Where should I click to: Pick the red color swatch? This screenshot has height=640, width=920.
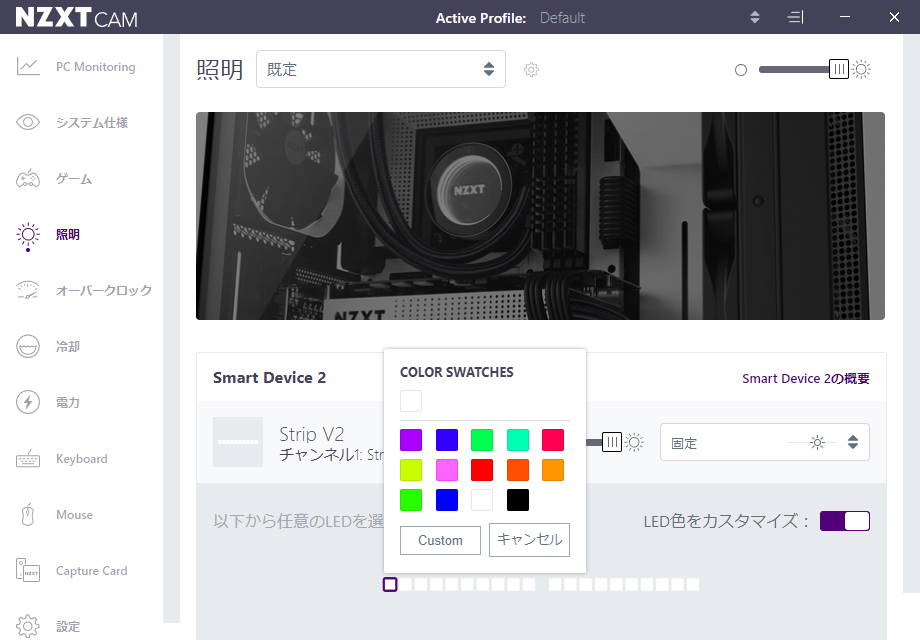pos(482,470)
